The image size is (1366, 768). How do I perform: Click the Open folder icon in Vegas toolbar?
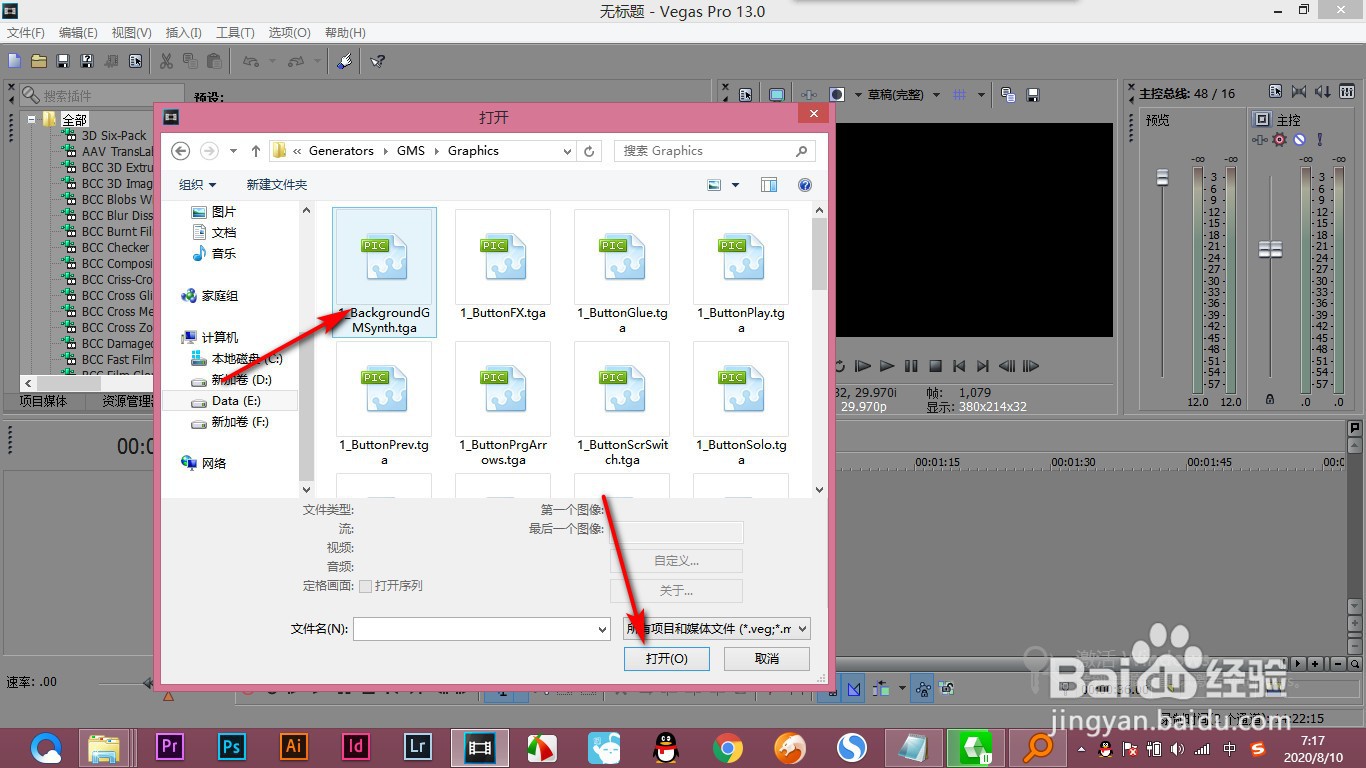(x=38, y=61)
